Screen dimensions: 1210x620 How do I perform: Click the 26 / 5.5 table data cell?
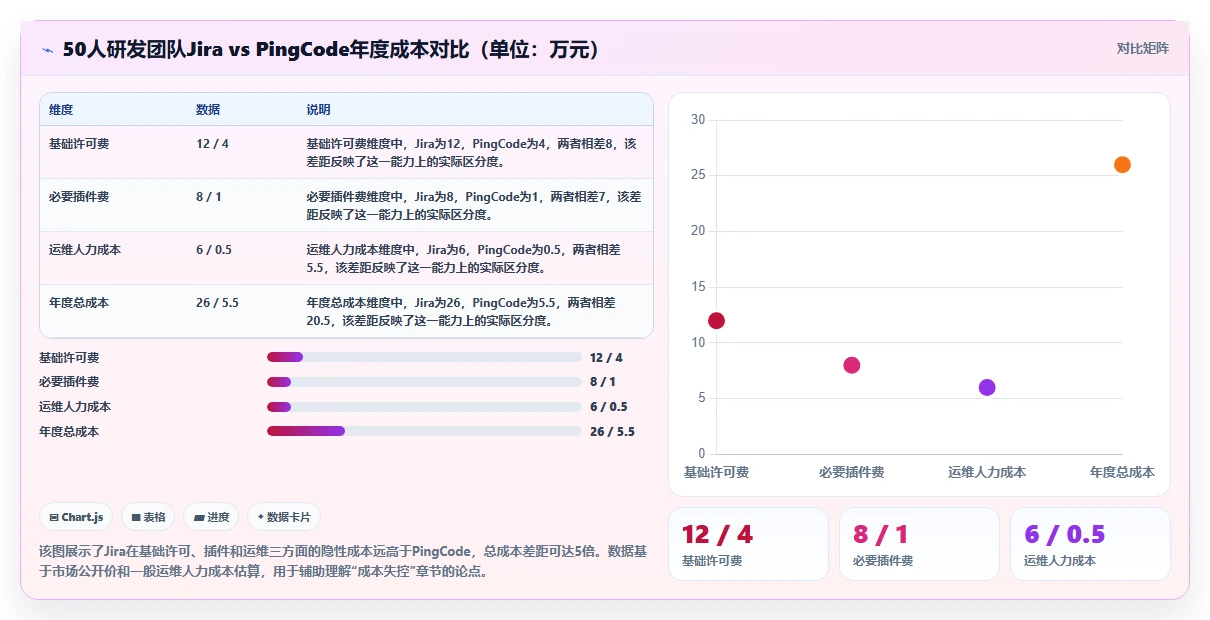pos(217,303)
